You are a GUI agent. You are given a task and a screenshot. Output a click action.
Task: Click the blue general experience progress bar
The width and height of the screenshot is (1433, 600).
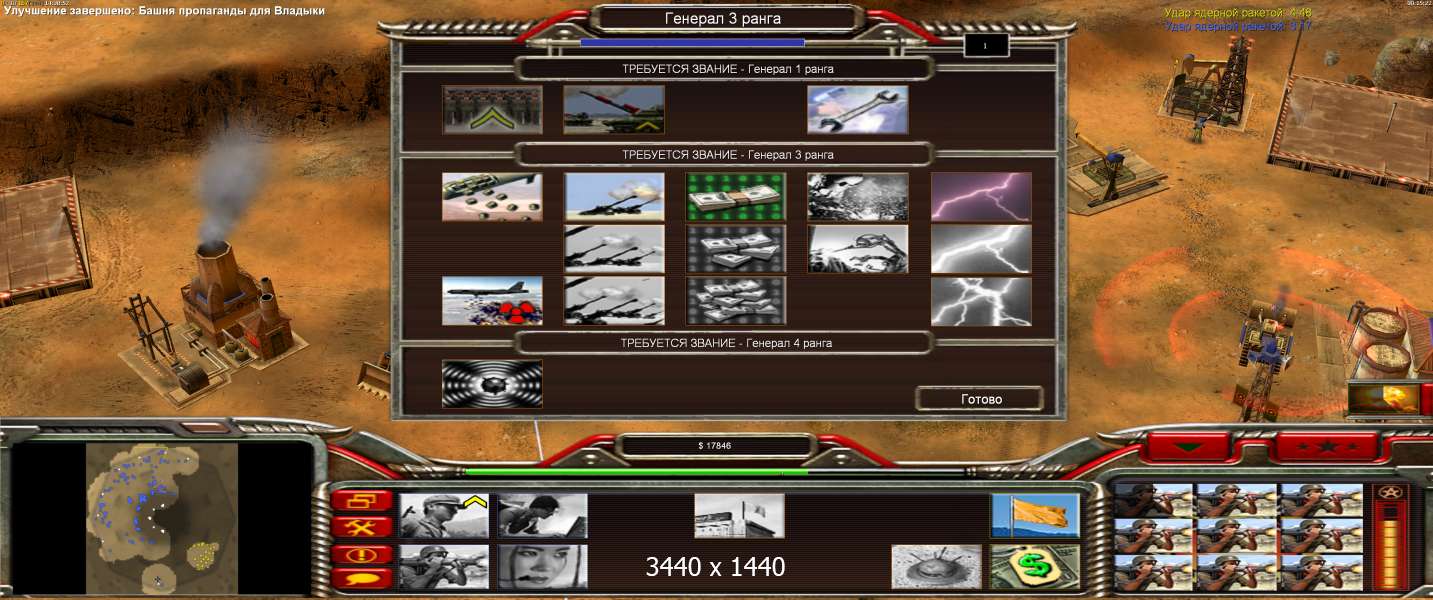693,43
